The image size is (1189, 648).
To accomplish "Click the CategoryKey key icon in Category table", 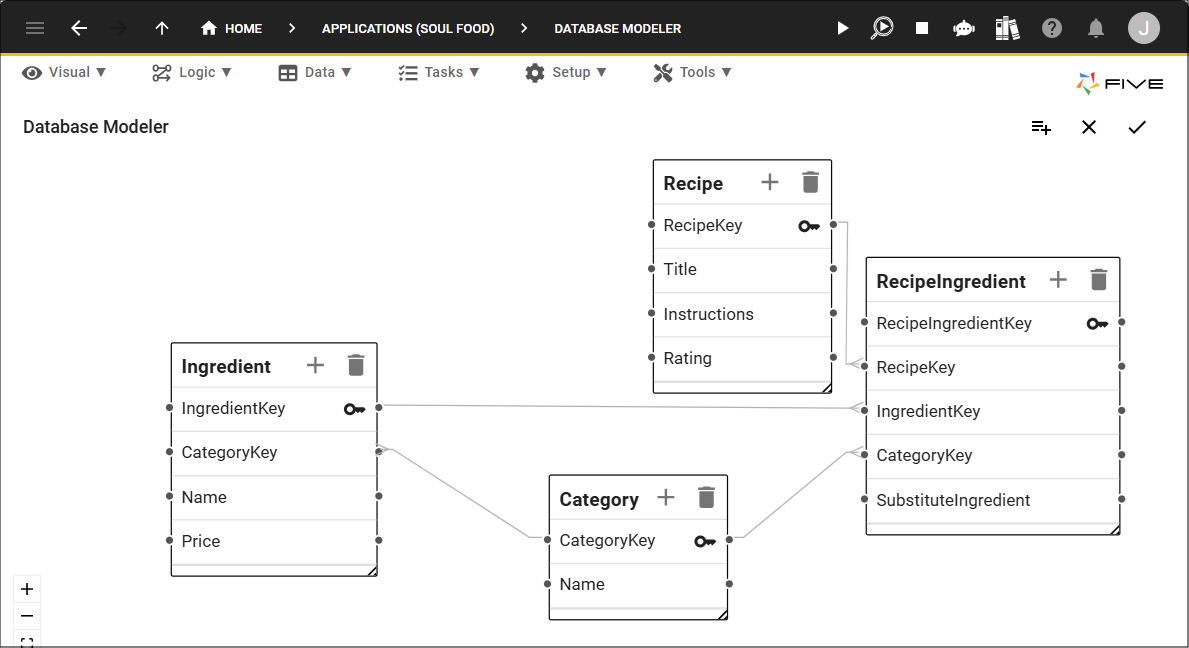I will point(704,541).
